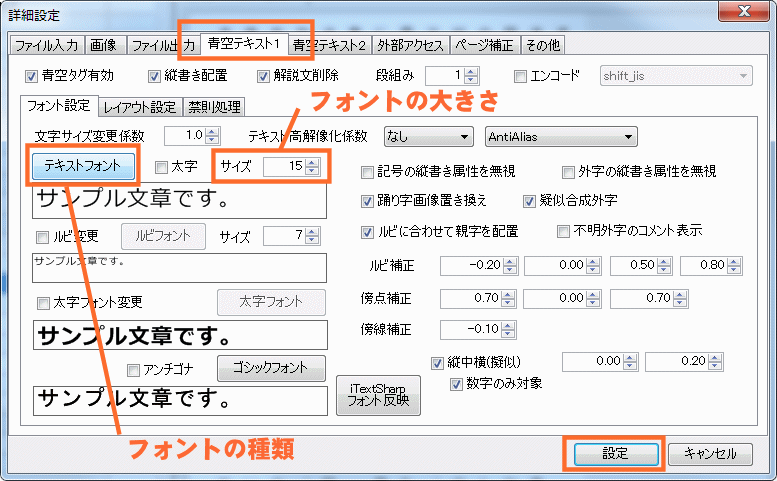777x481 pixels.
Task: Check the ルビ変更 option
Action: [42, 237]
